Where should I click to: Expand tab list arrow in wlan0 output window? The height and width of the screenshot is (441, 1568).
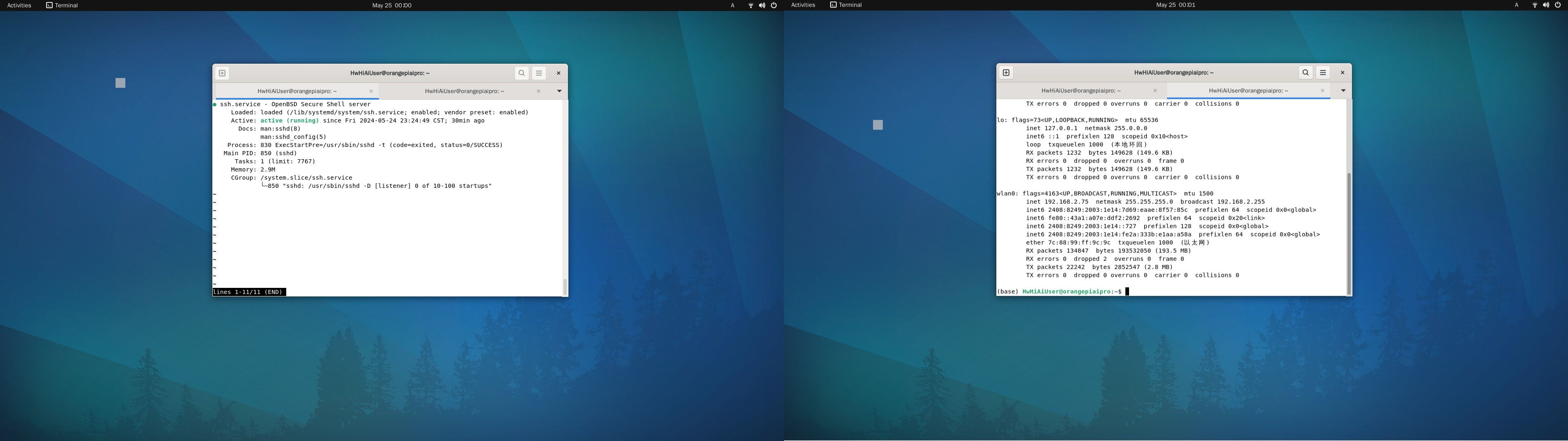[x=1343, y=91]
